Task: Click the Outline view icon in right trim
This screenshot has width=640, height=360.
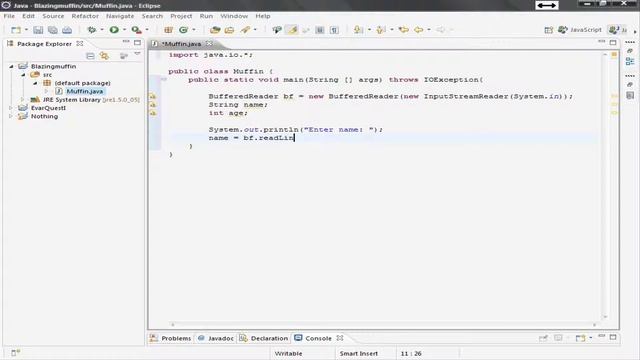Action: [x=630, y=61]
